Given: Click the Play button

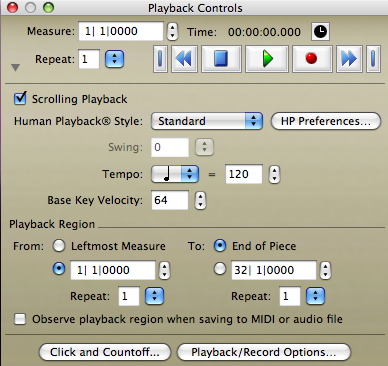Looking at the screenshot, I should click(x=267, y=59).
